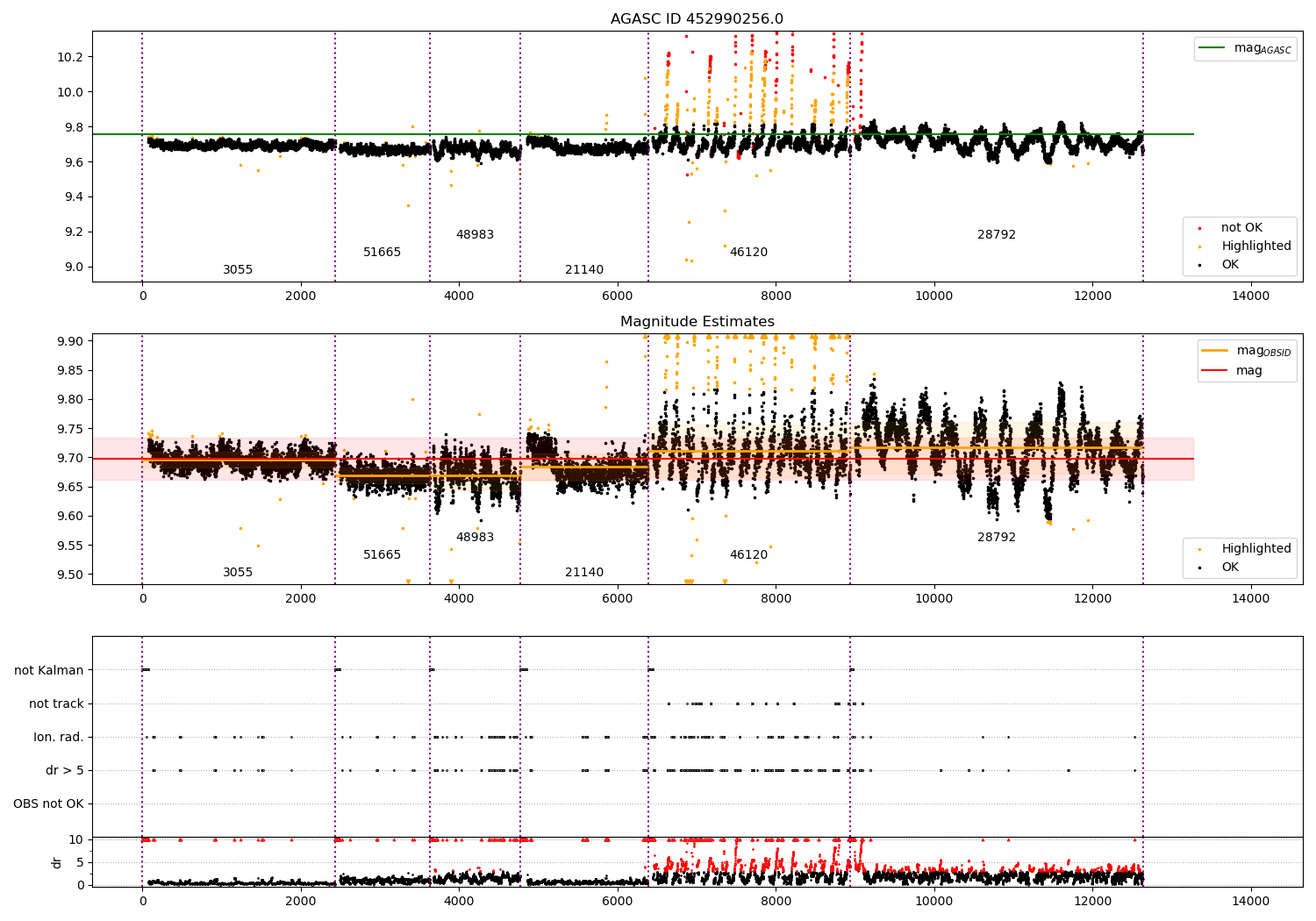Click obsid label 21140 in Magnitude Estimates plot
1316x921 pixels.
pos(584,573)
